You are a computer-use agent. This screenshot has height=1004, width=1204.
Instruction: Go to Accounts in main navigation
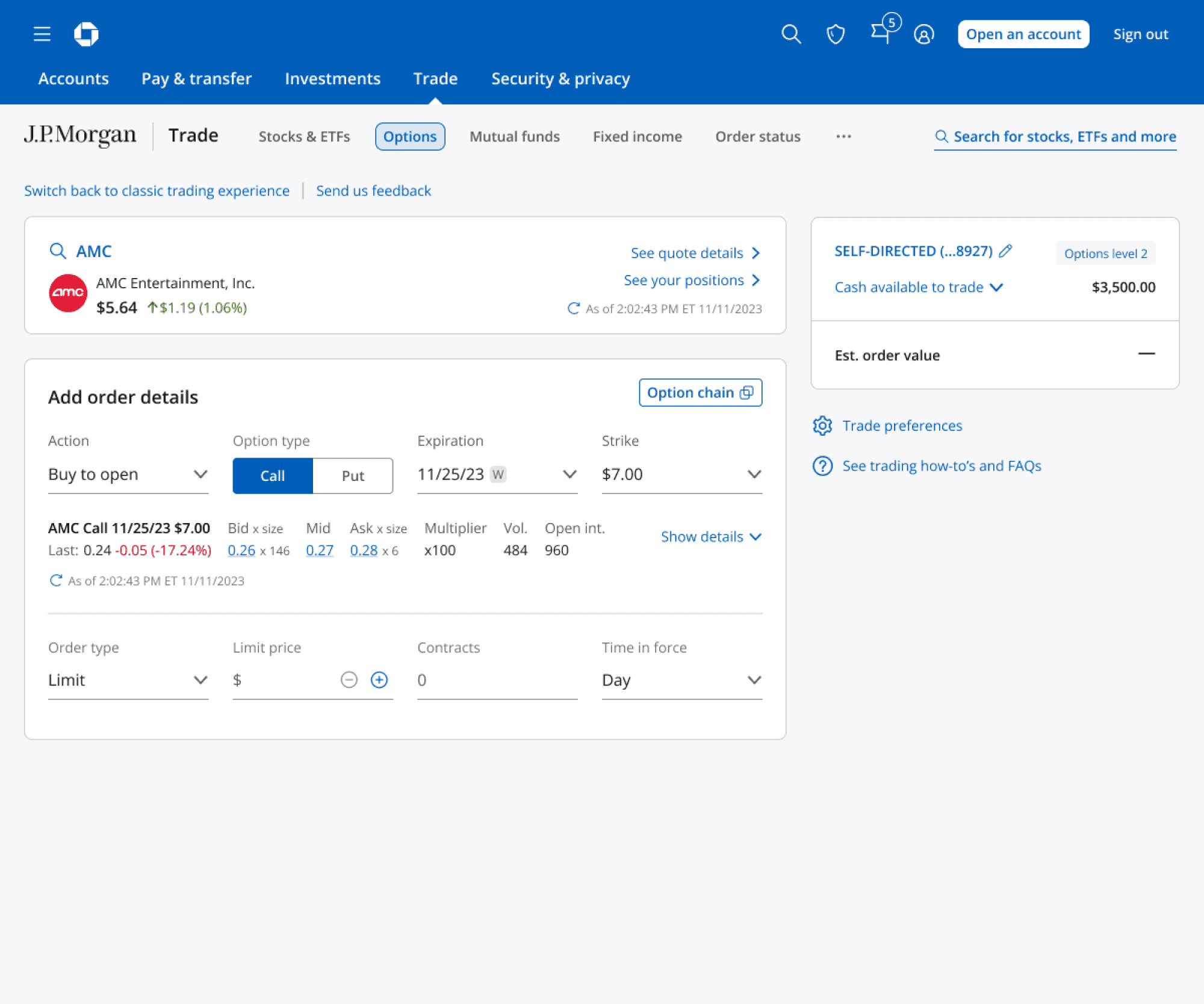tap(73, 78)
